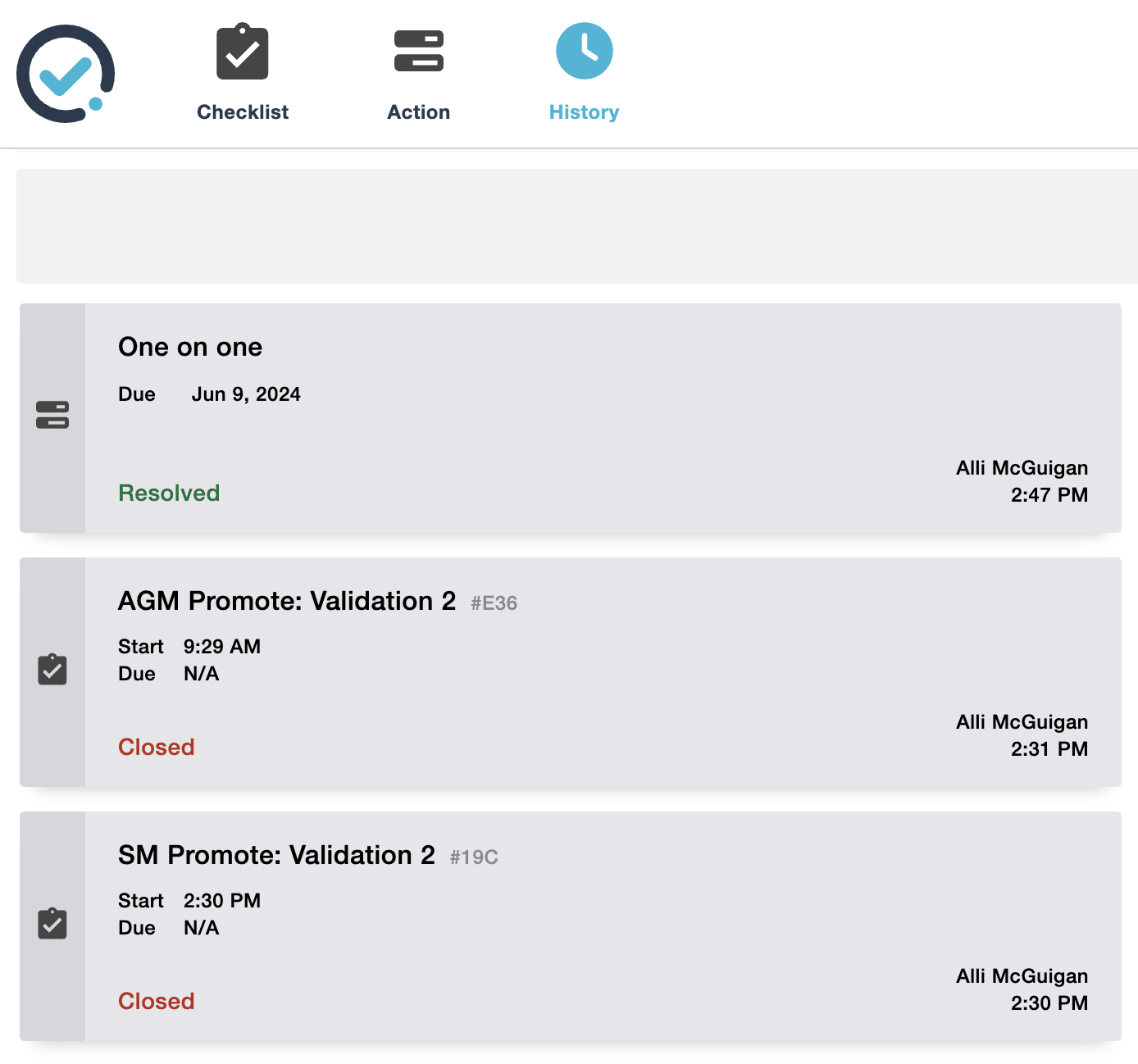Open the History tab label

click(x=584, y=112)
